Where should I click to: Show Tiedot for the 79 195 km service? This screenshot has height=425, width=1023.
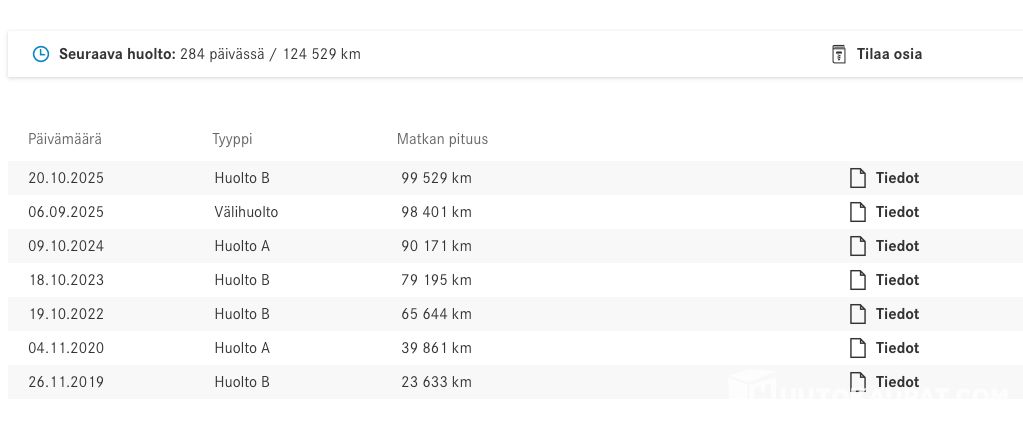[897, 280]
